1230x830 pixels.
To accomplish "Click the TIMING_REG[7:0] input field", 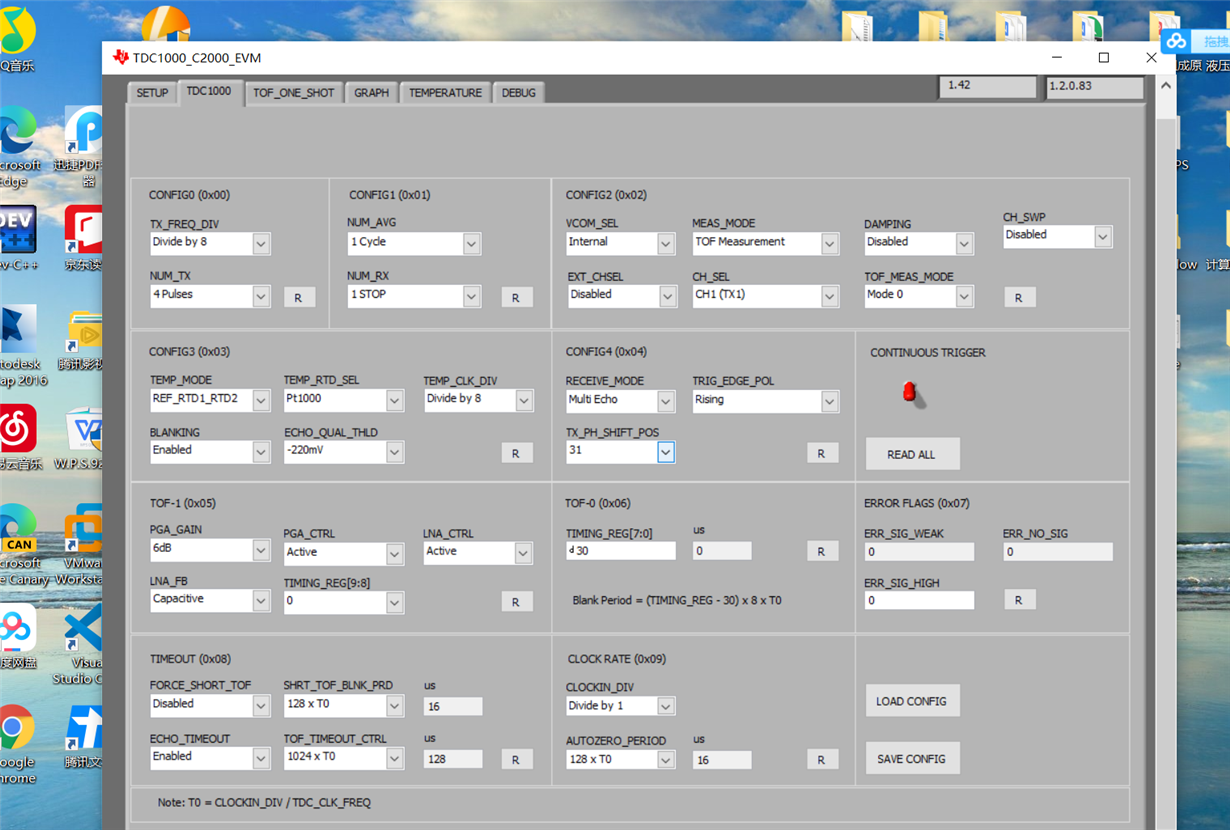I will [x=621, y=551].
